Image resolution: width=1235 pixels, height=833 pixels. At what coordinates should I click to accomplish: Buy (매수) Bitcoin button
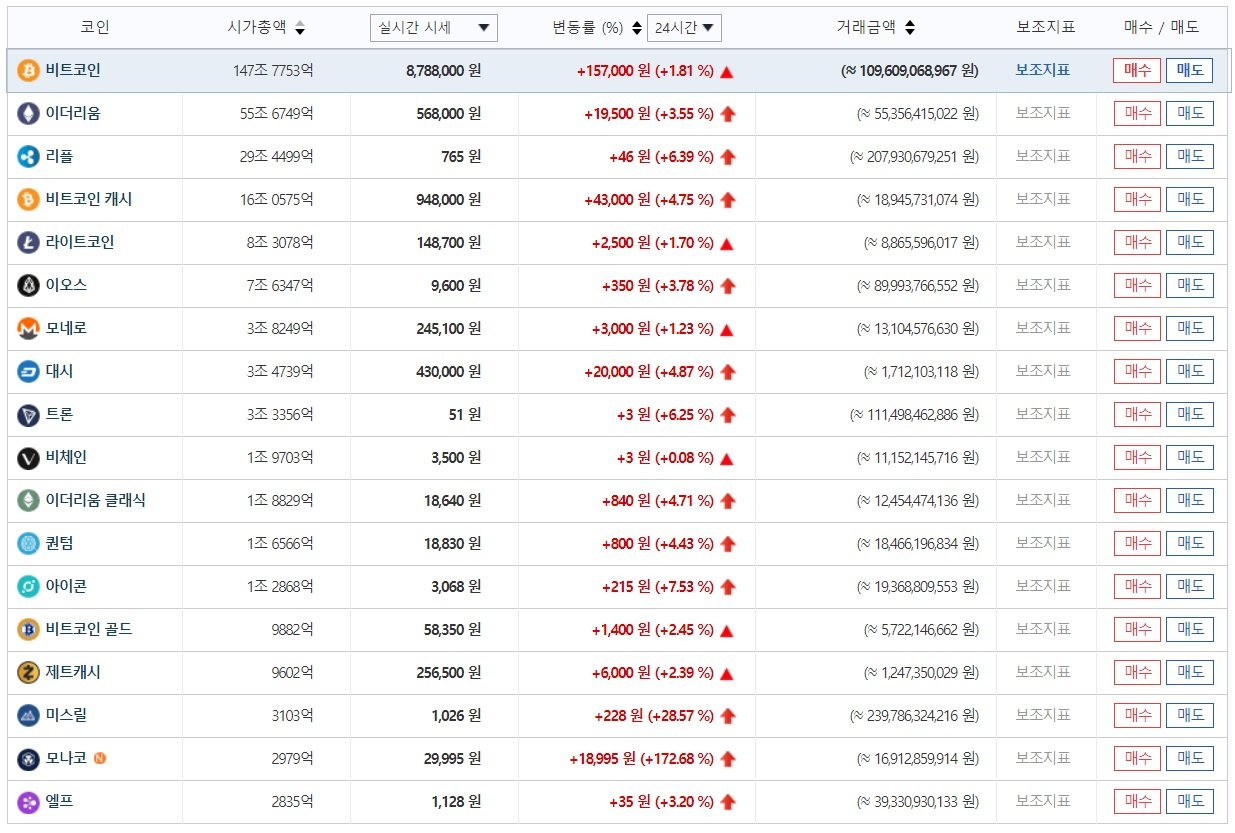1137,70
